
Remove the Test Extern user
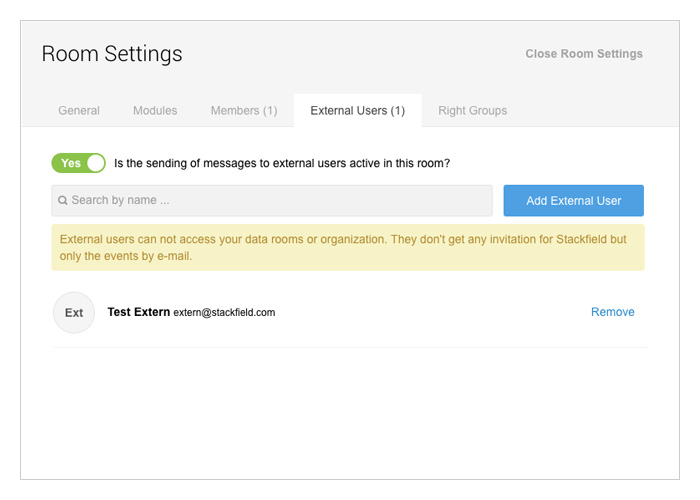pos(612,312)
